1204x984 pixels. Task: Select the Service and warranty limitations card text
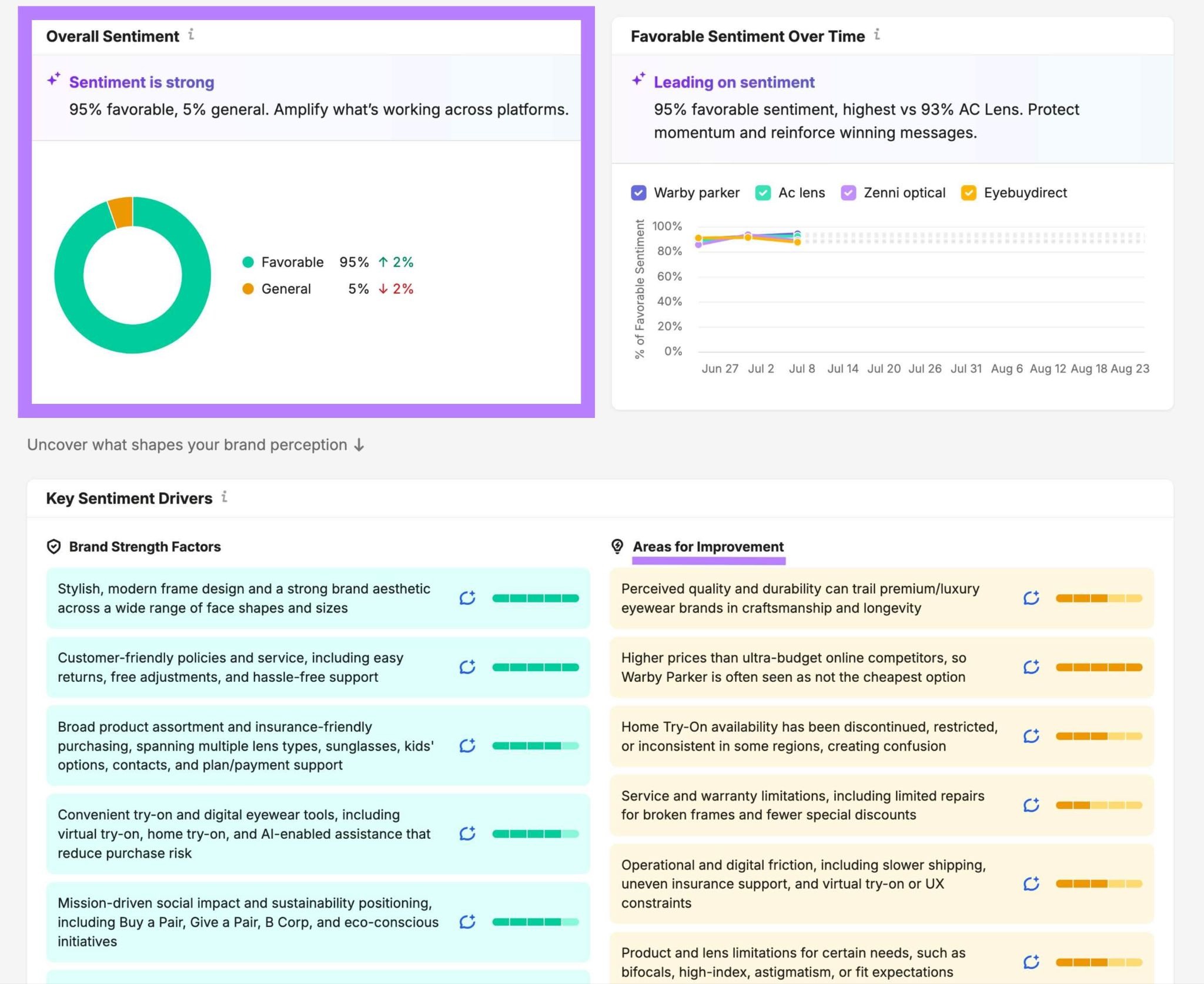[x=802, y=805]
